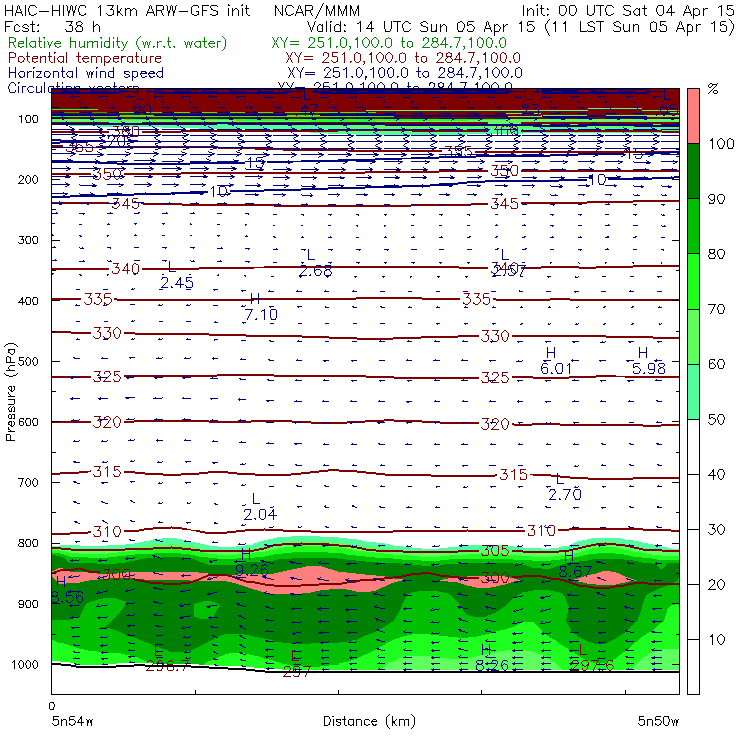Click the "H 6.01" wind maximum marker
The height and width of the screenshot is (740, 740).
tap(556, 362)
